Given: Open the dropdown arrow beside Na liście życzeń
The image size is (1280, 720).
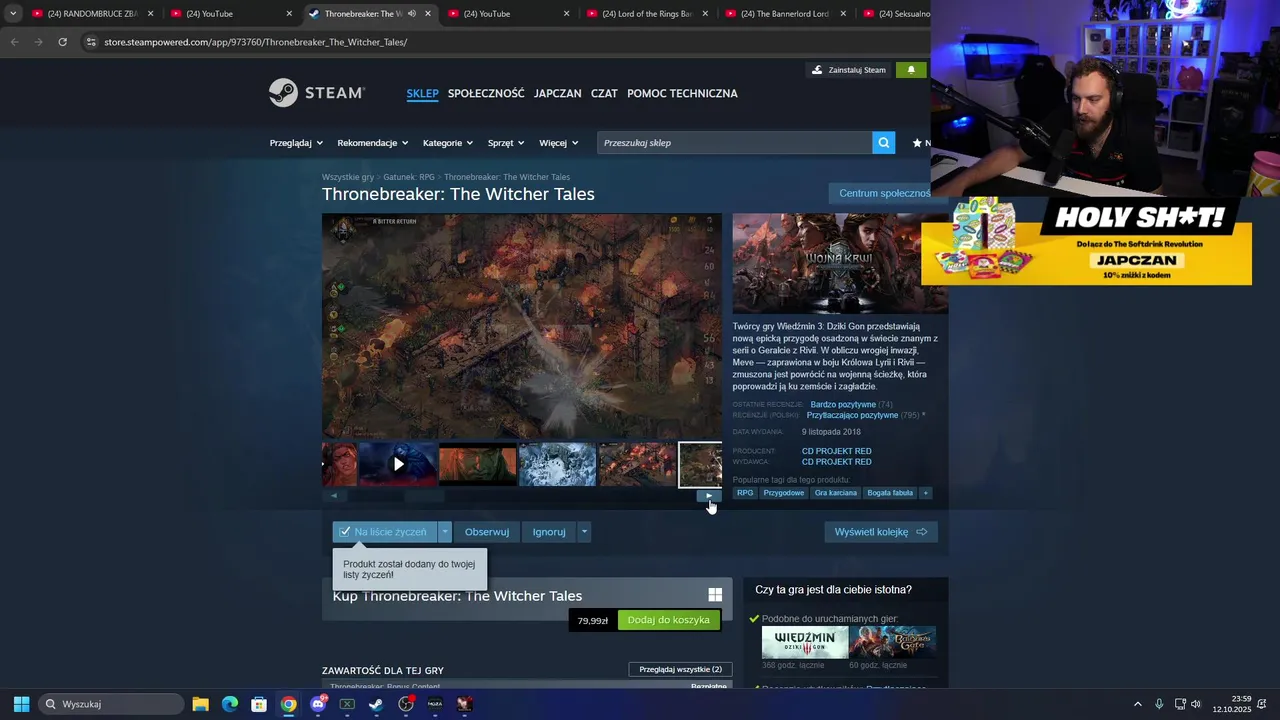Looking at the screenshot, I should [445, 532].
